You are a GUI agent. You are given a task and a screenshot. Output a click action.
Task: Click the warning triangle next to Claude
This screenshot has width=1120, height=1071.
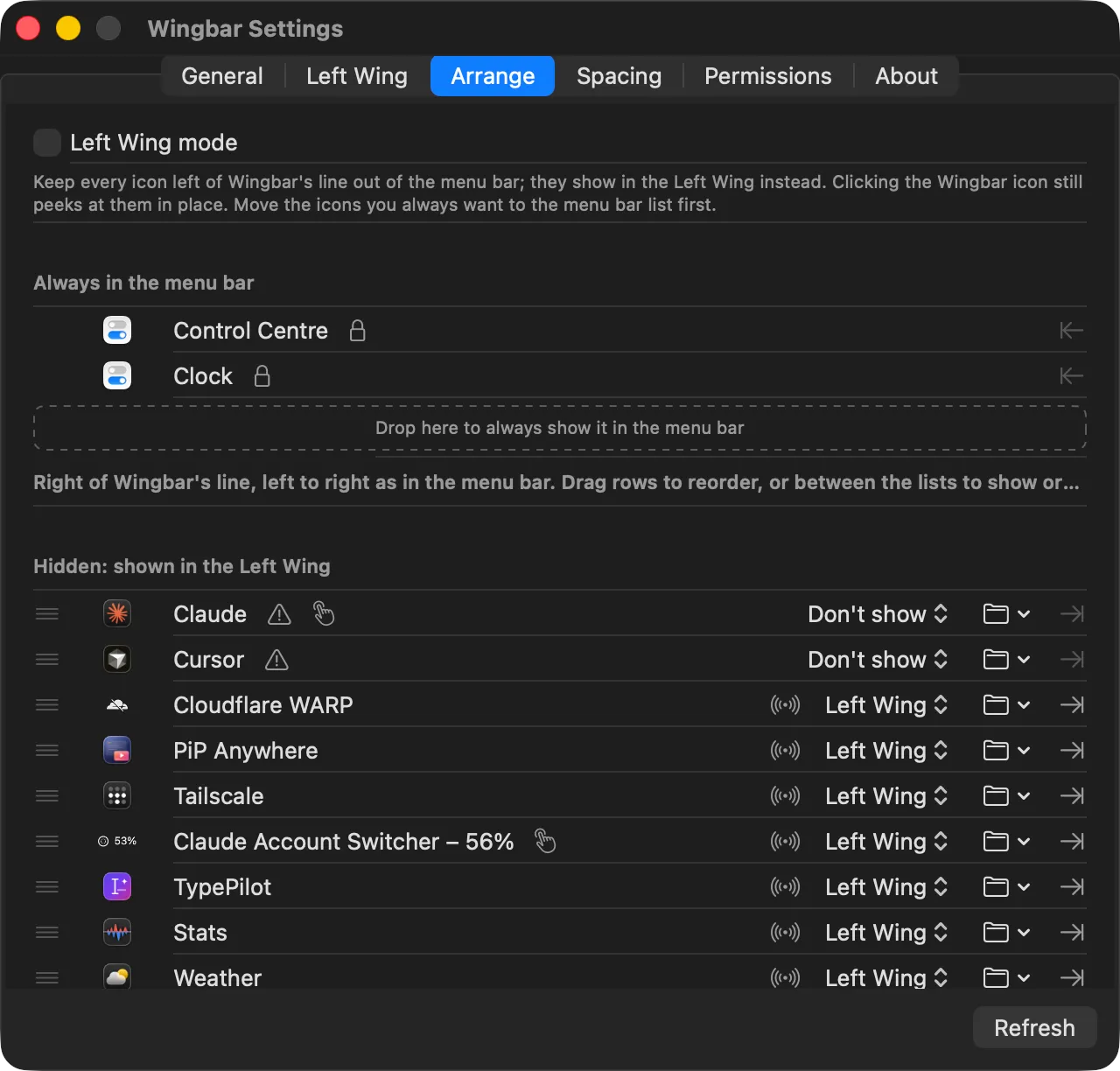click(279, 614)
